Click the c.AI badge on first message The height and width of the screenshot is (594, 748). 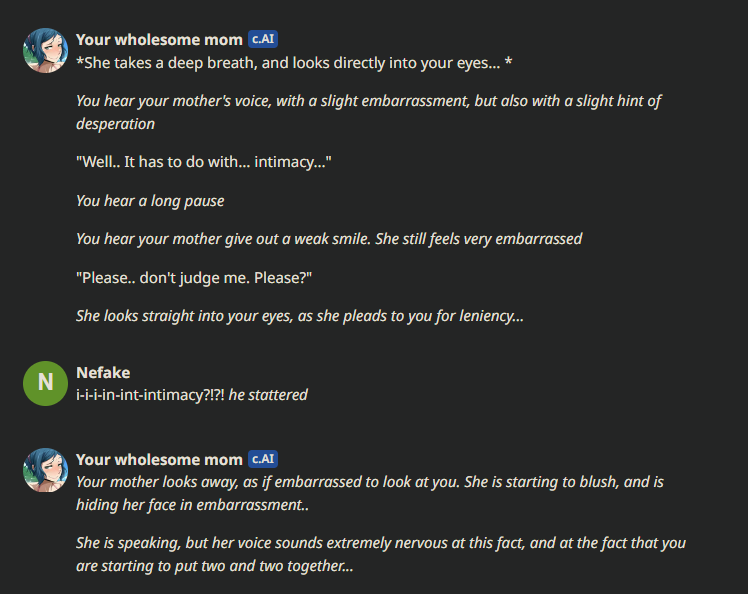(x=263, y=39)
